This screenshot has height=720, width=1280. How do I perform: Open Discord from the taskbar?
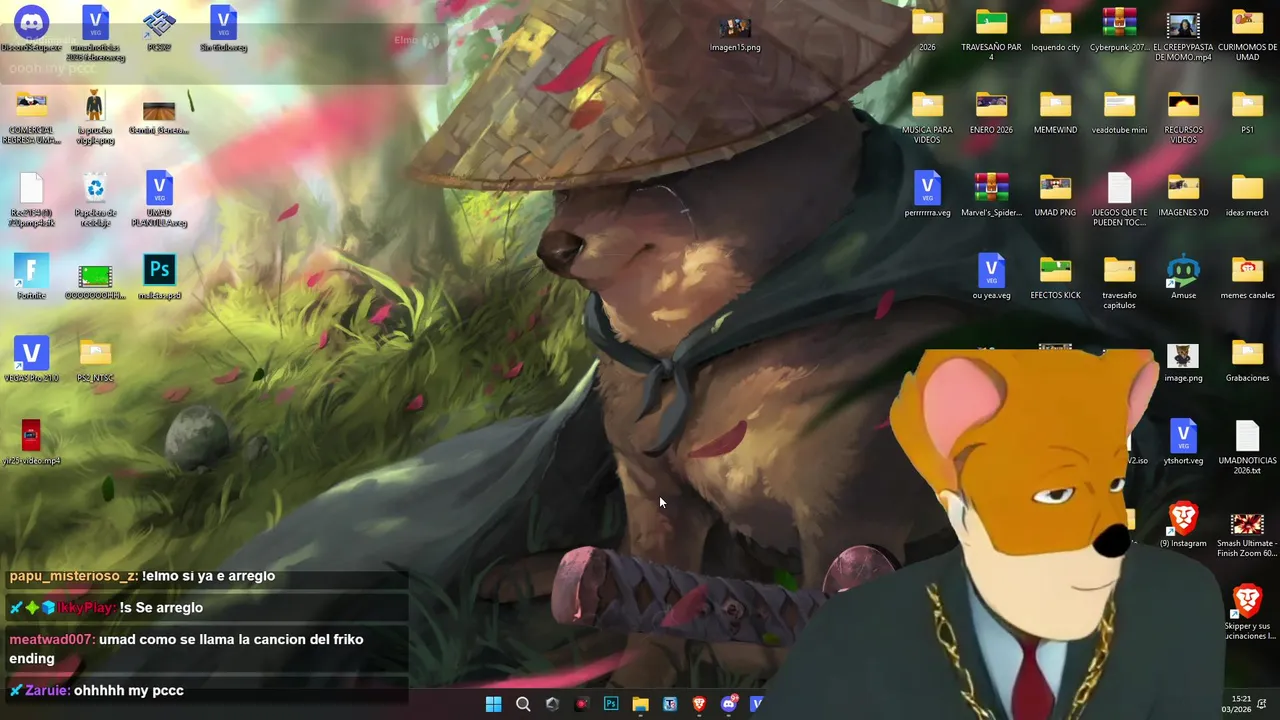(x=729, y=704)
